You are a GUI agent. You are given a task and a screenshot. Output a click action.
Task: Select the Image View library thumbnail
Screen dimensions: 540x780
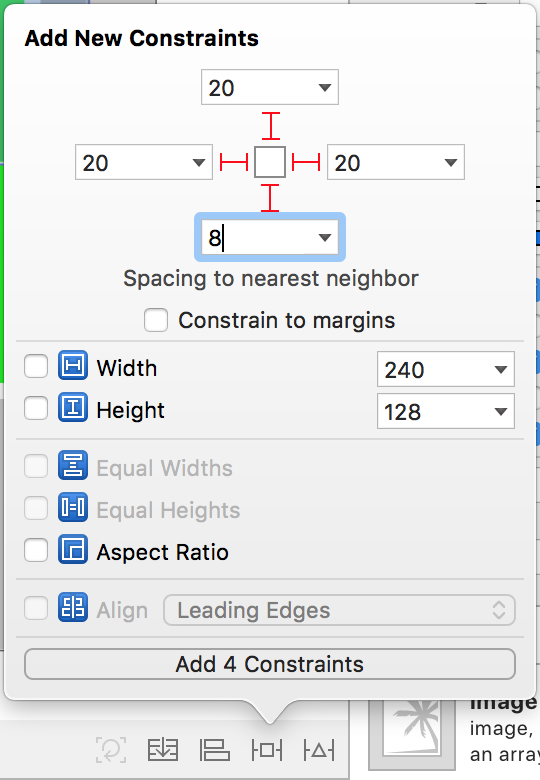pyautogui.click(x=412, y=734)
